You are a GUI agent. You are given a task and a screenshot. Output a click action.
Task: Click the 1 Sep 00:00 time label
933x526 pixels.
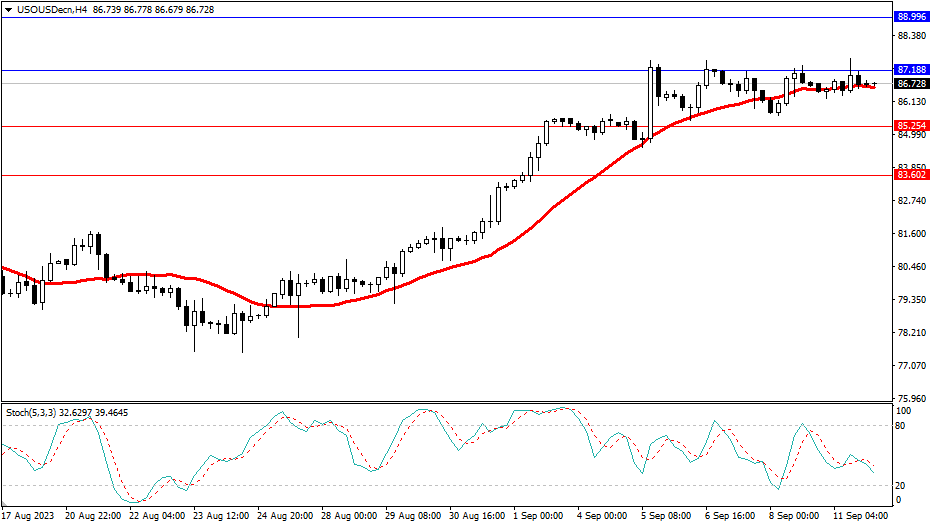click(x=540, y=516)
